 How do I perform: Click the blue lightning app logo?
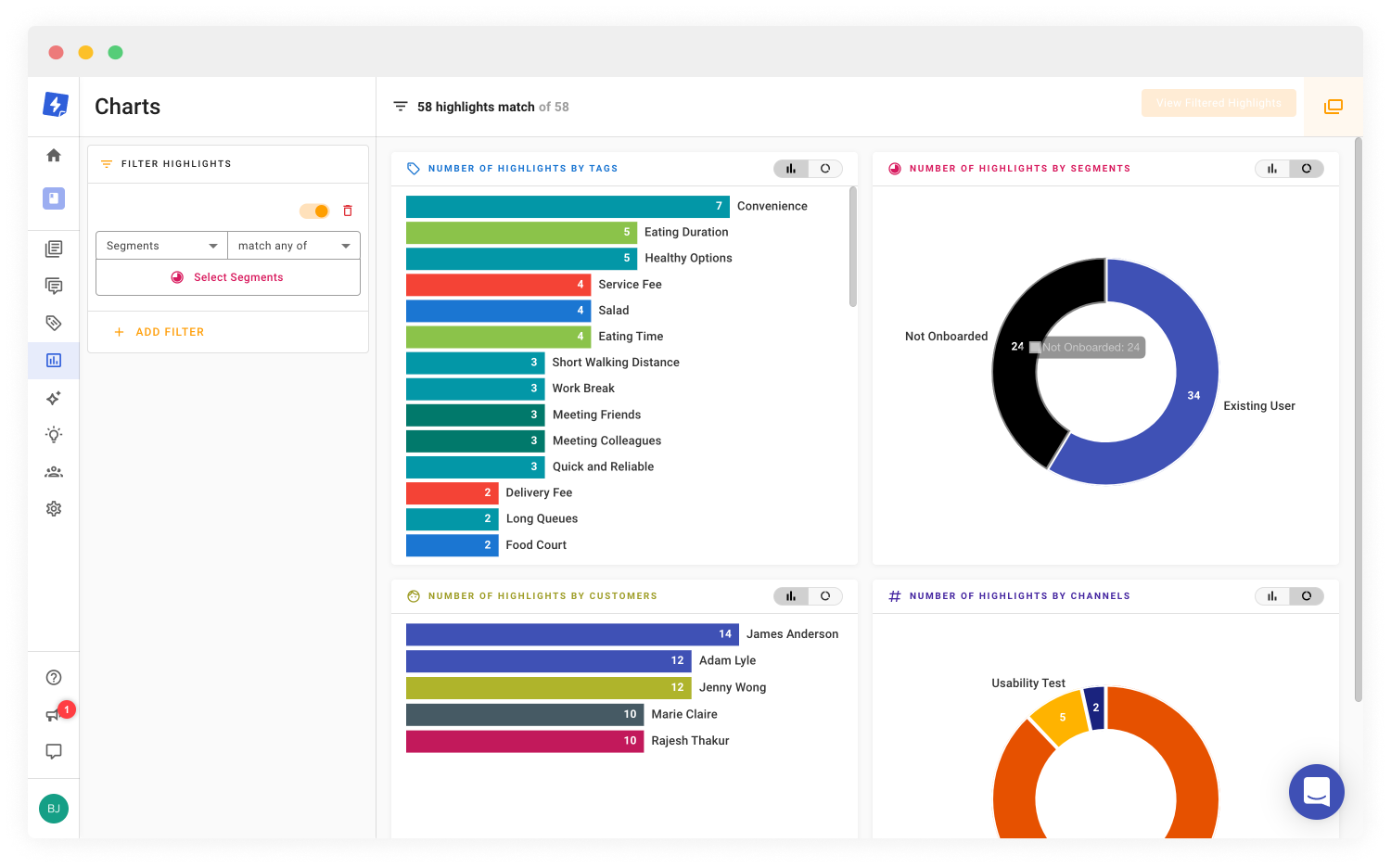56,105
